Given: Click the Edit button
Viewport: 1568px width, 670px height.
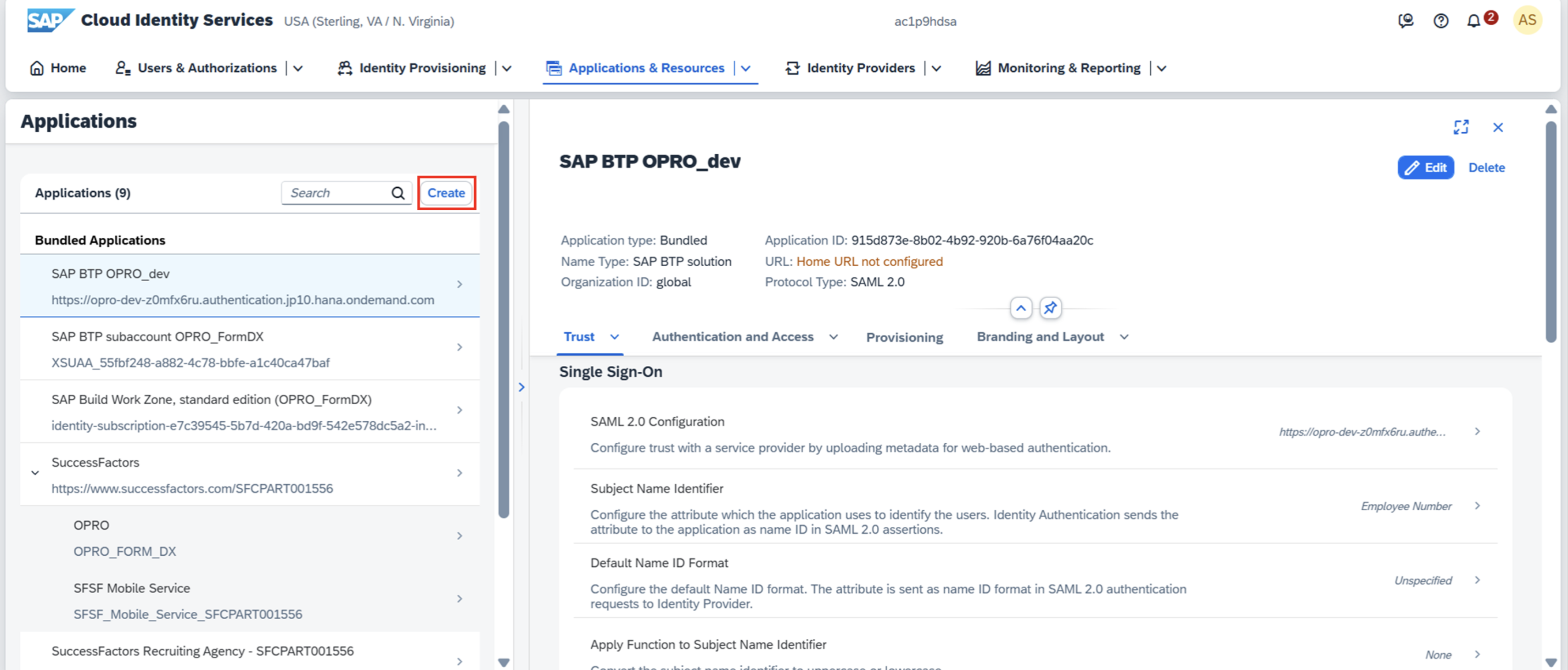Looking at the screenshot, I should coord(1425,167).
